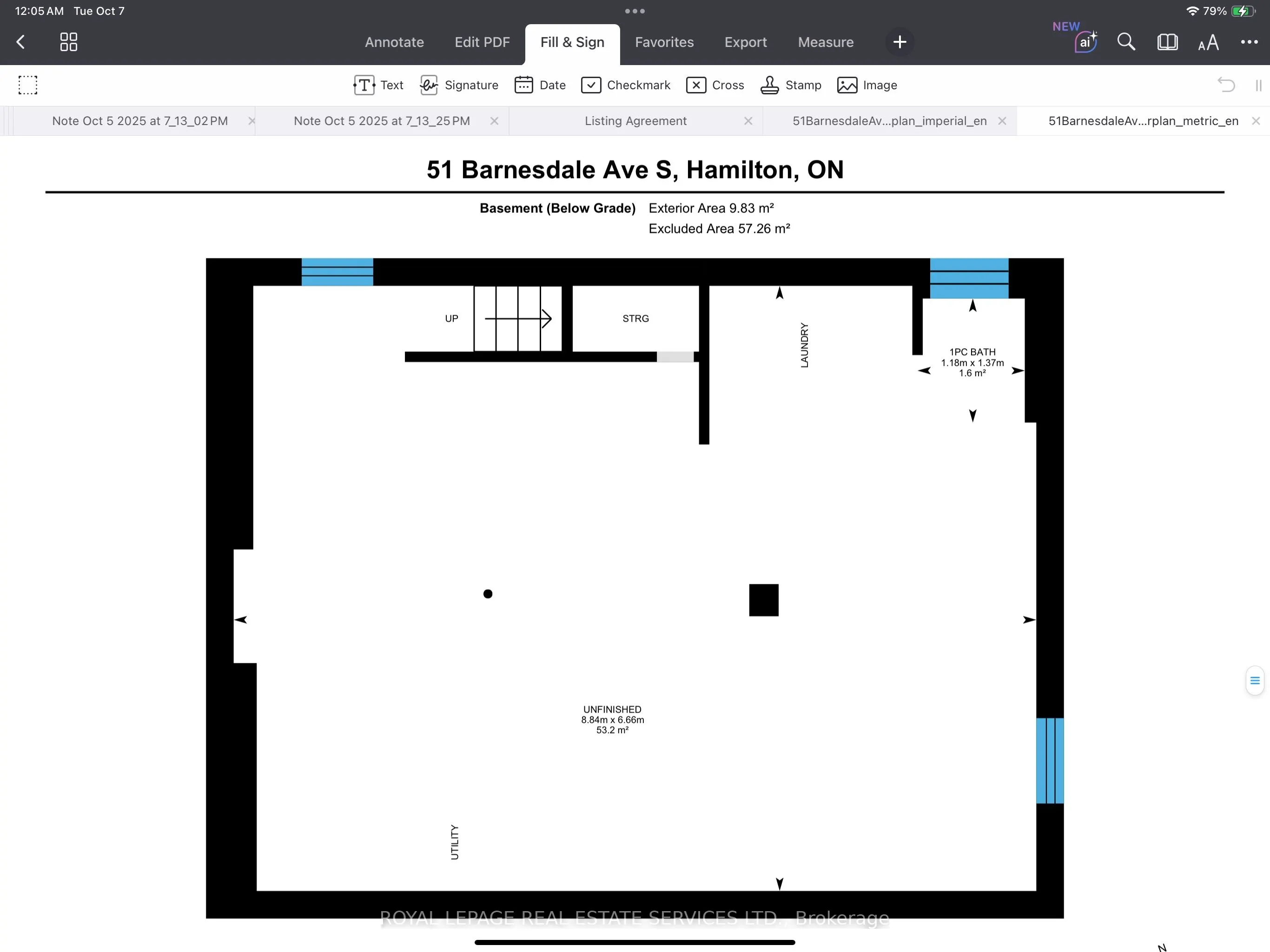Open the reading mode book icon

pyautogui.click(x=1167, y=42)
